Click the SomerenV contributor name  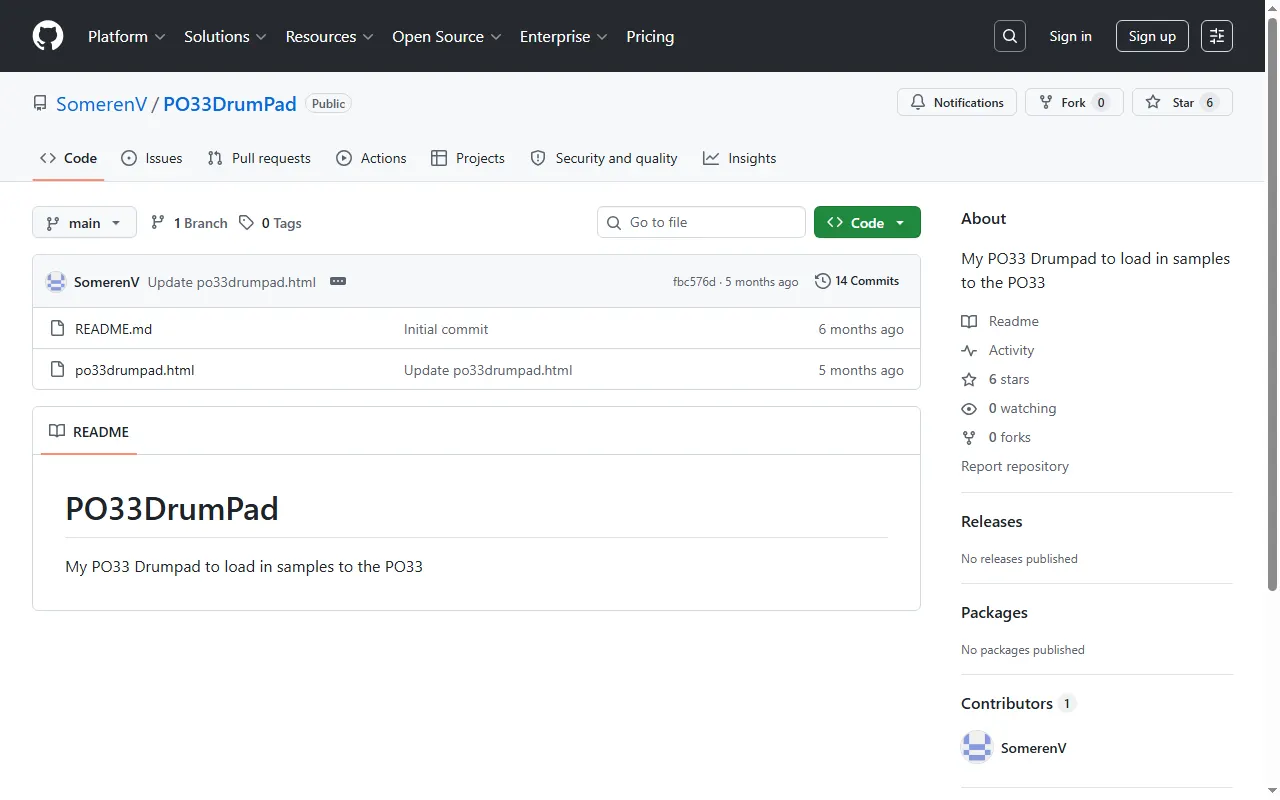click(1034, 748)
